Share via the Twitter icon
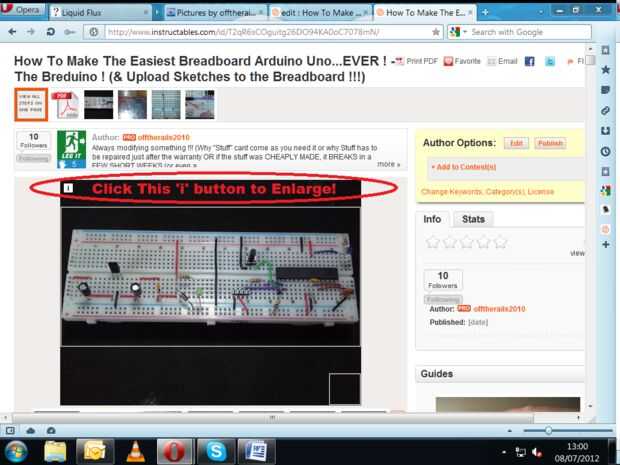 550,61
